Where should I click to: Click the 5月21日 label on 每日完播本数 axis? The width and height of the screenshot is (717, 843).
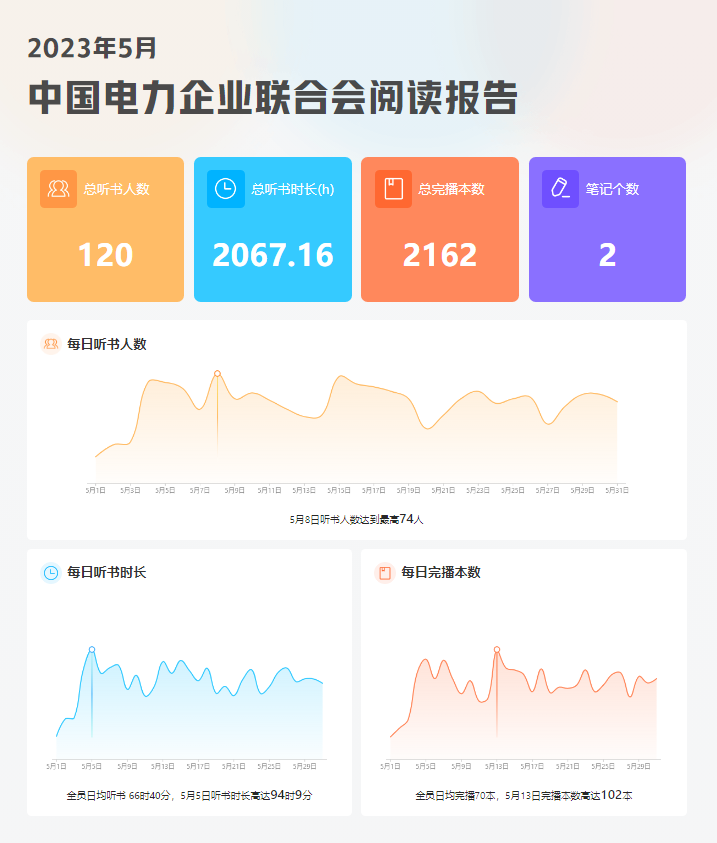[x=568, y=766]
